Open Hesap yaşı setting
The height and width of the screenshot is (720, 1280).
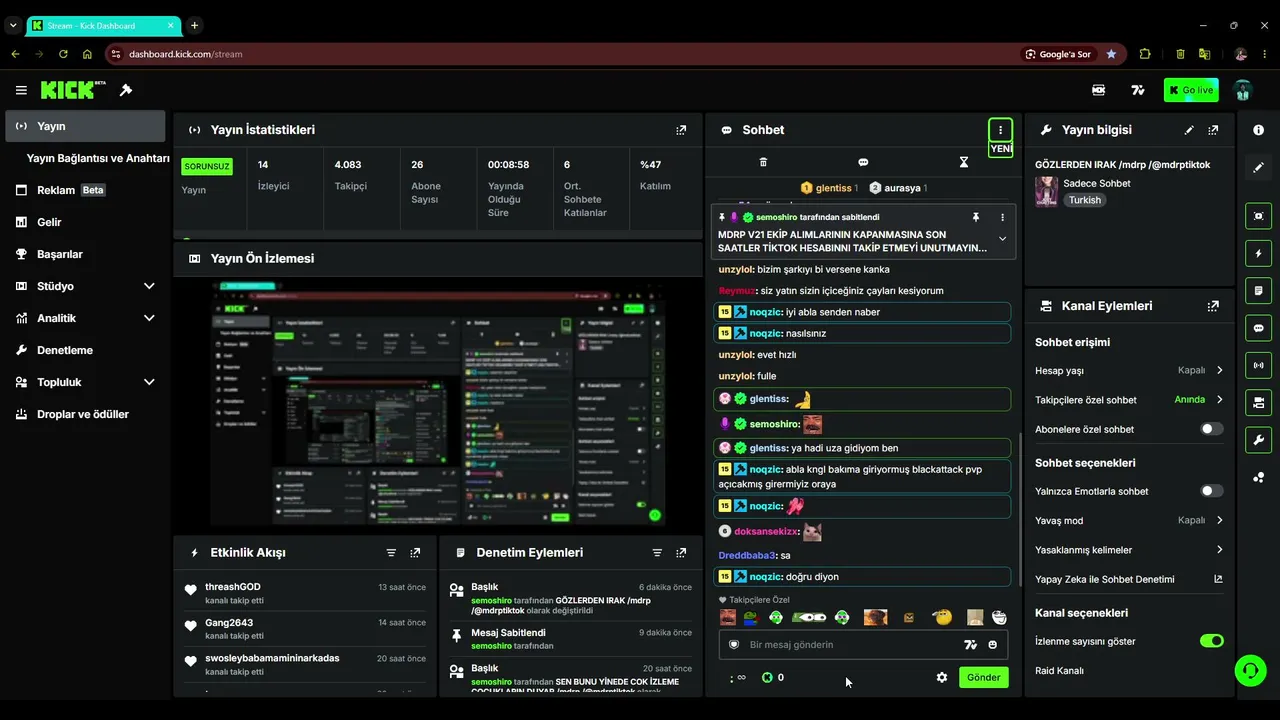click(x=1129, y=370)
